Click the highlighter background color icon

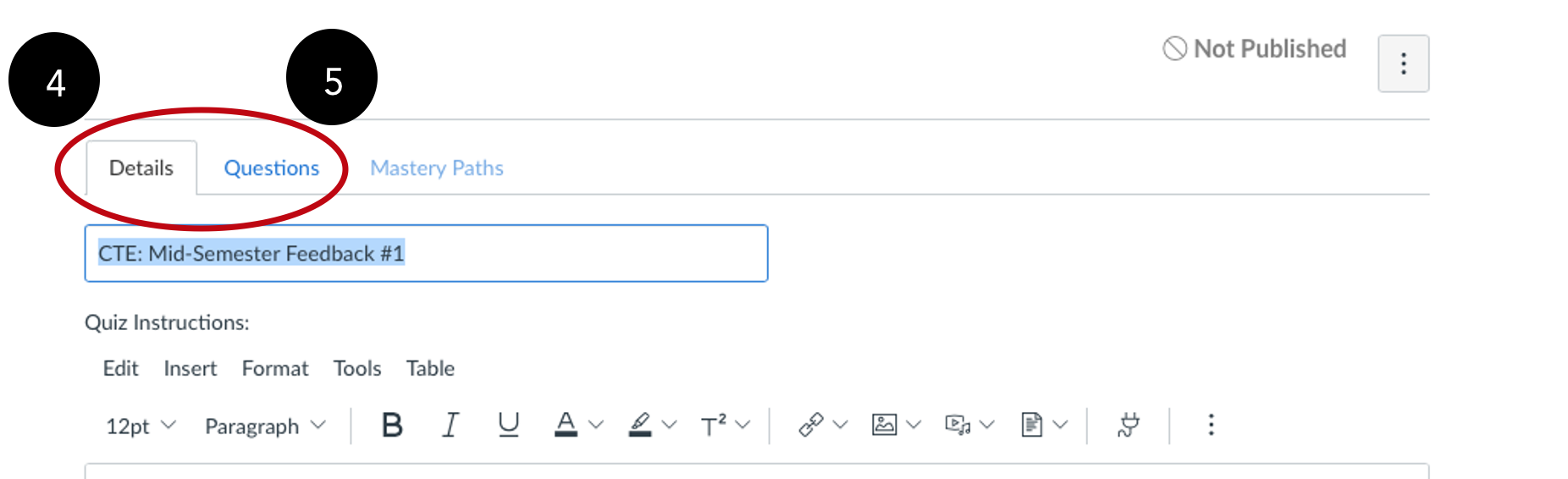[x=640, y=425]
